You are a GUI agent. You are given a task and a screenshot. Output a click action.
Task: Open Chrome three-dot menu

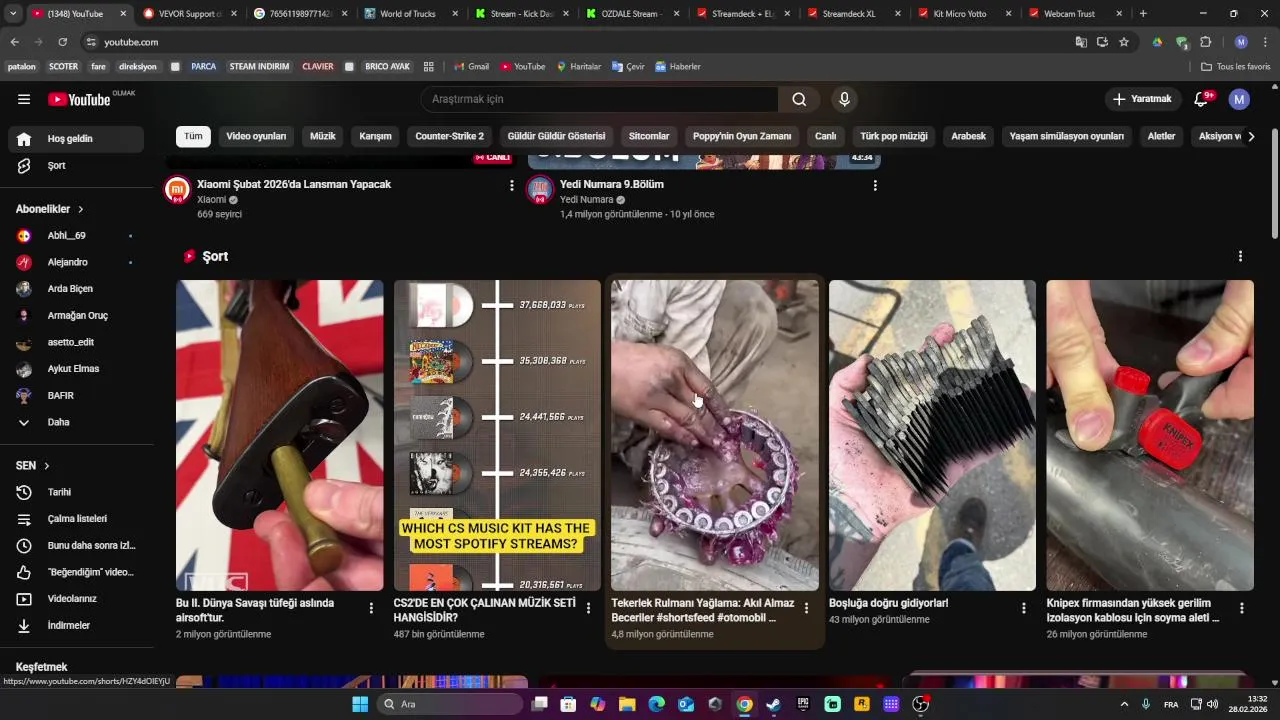(1265, 42)
